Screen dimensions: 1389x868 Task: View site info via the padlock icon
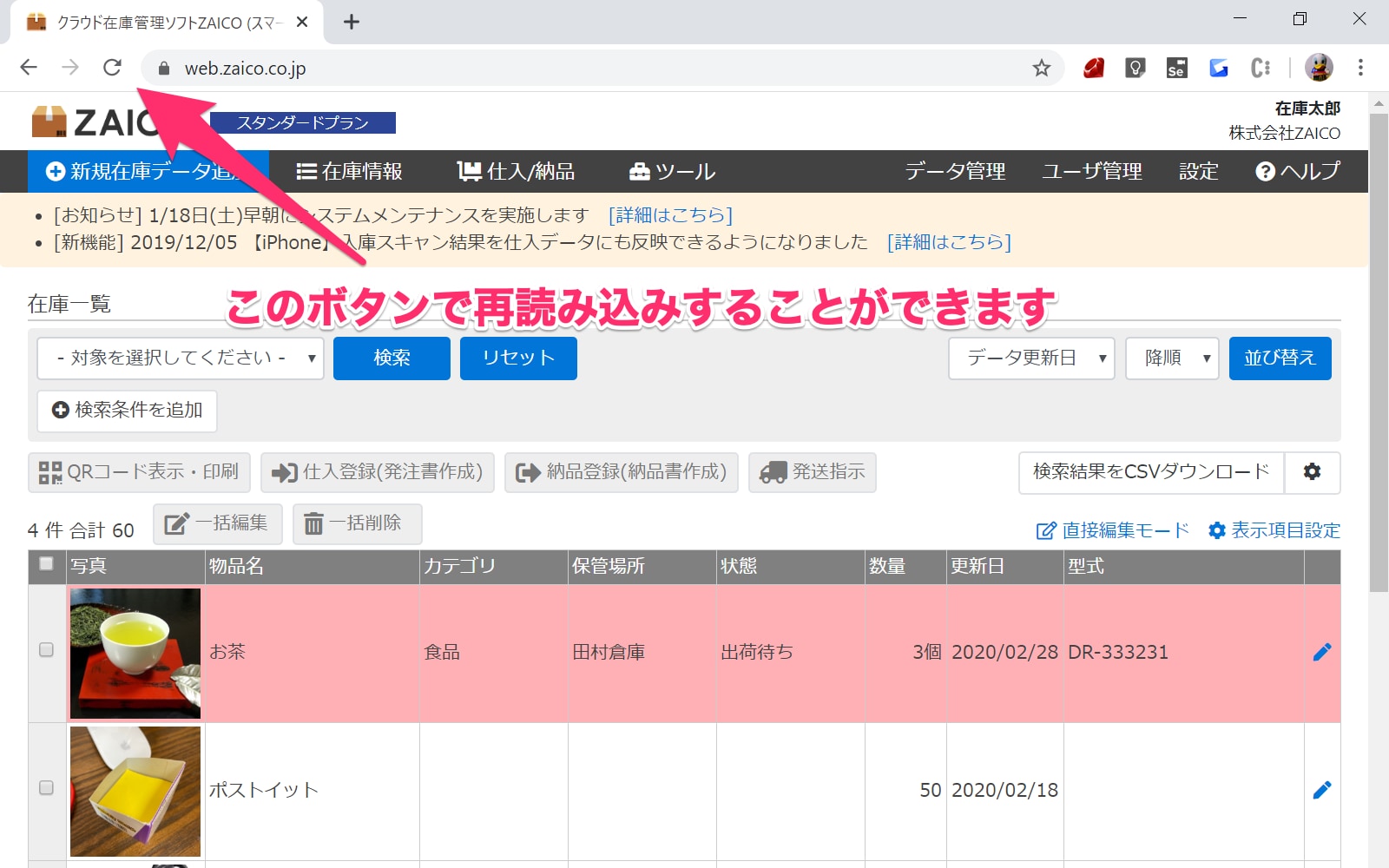pos(163,68)
